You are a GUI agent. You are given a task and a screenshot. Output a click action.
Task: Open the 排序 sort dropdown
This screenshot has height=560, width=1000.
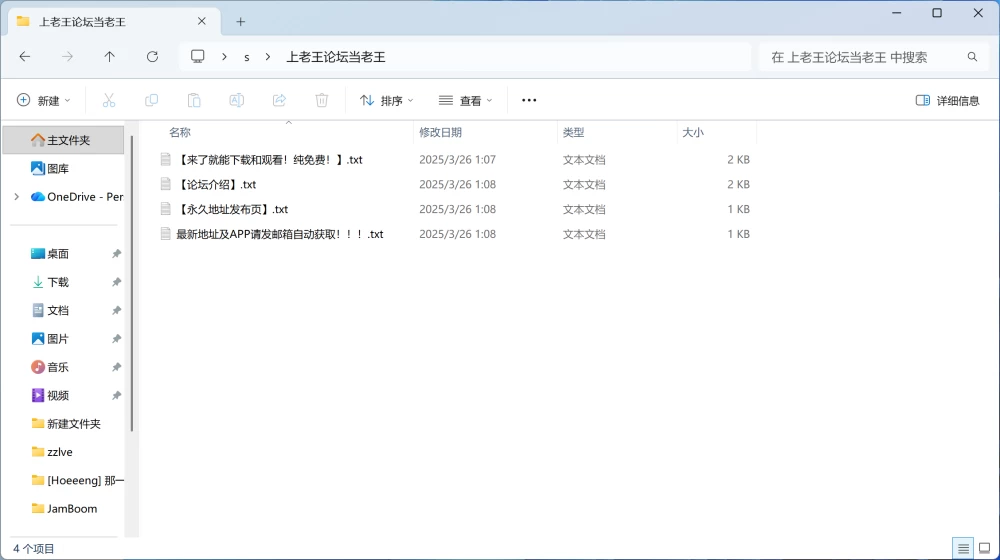click(386, 100)
